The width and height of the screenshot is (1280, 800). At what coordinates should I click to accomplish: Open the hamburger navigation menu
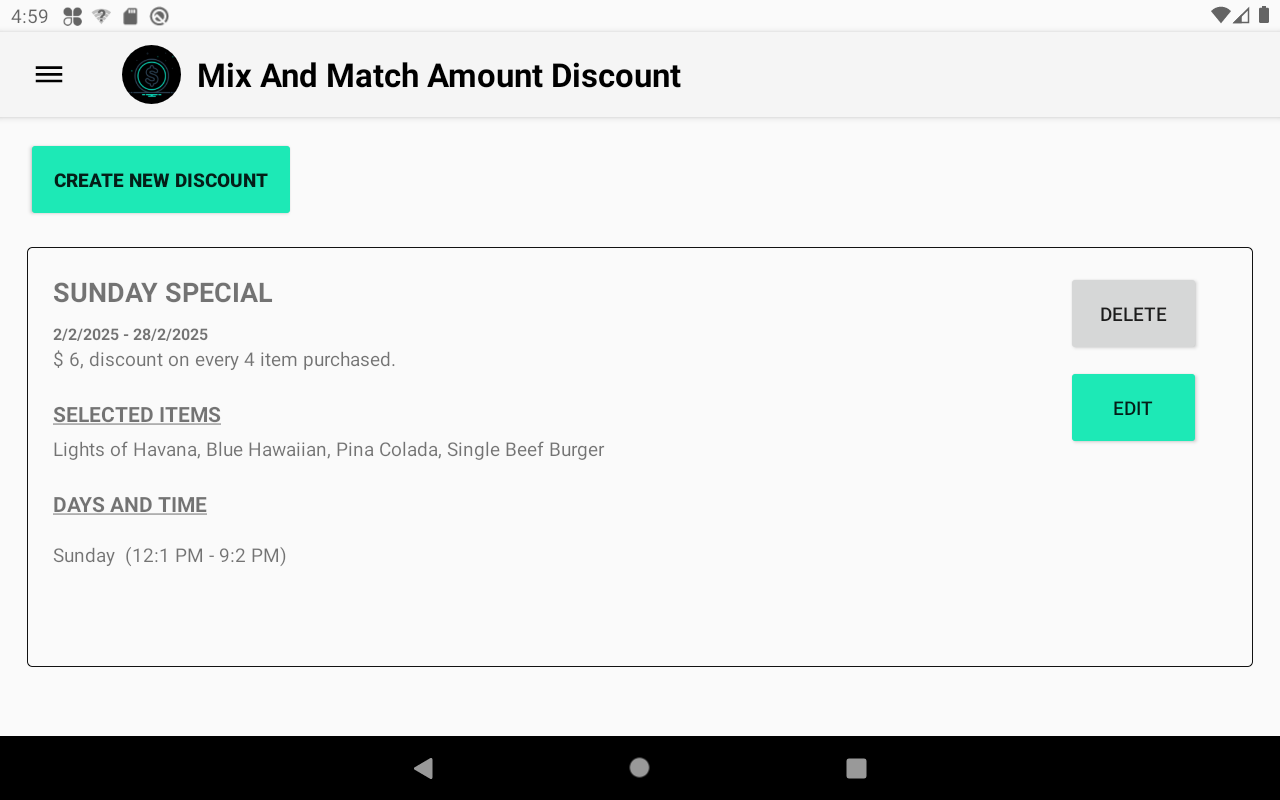click(49, 75)
